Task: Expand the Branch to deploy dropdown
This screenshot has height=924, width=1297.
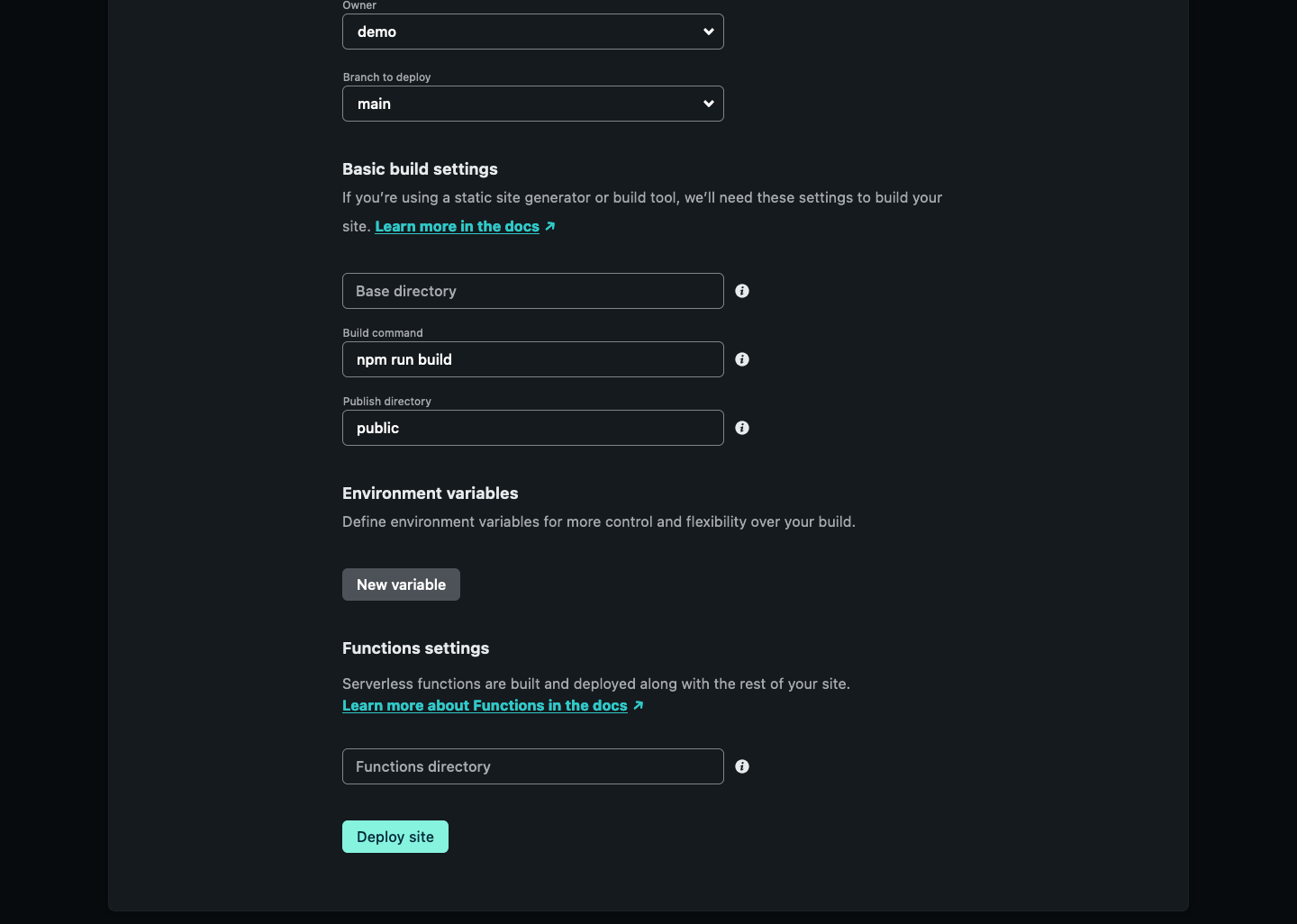Action: 522,104
